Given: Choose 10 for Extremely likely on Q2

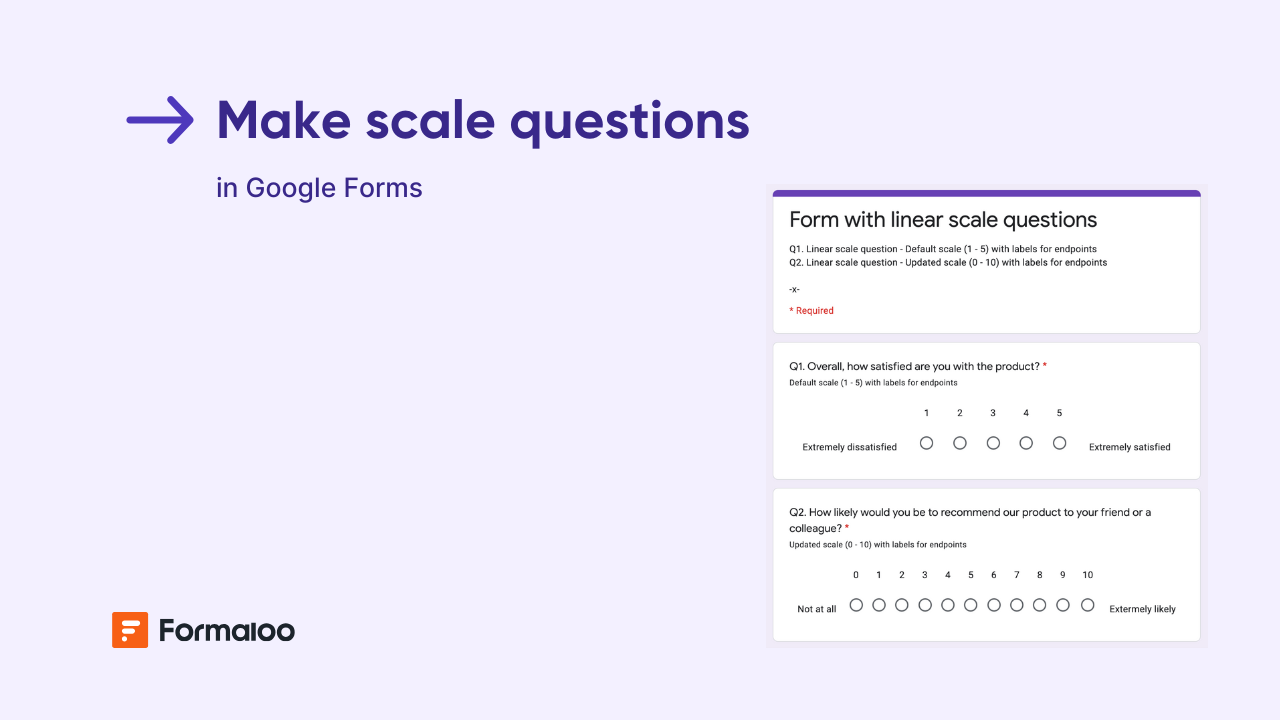Looking at the screenshot, I should tap(1087, 604).
